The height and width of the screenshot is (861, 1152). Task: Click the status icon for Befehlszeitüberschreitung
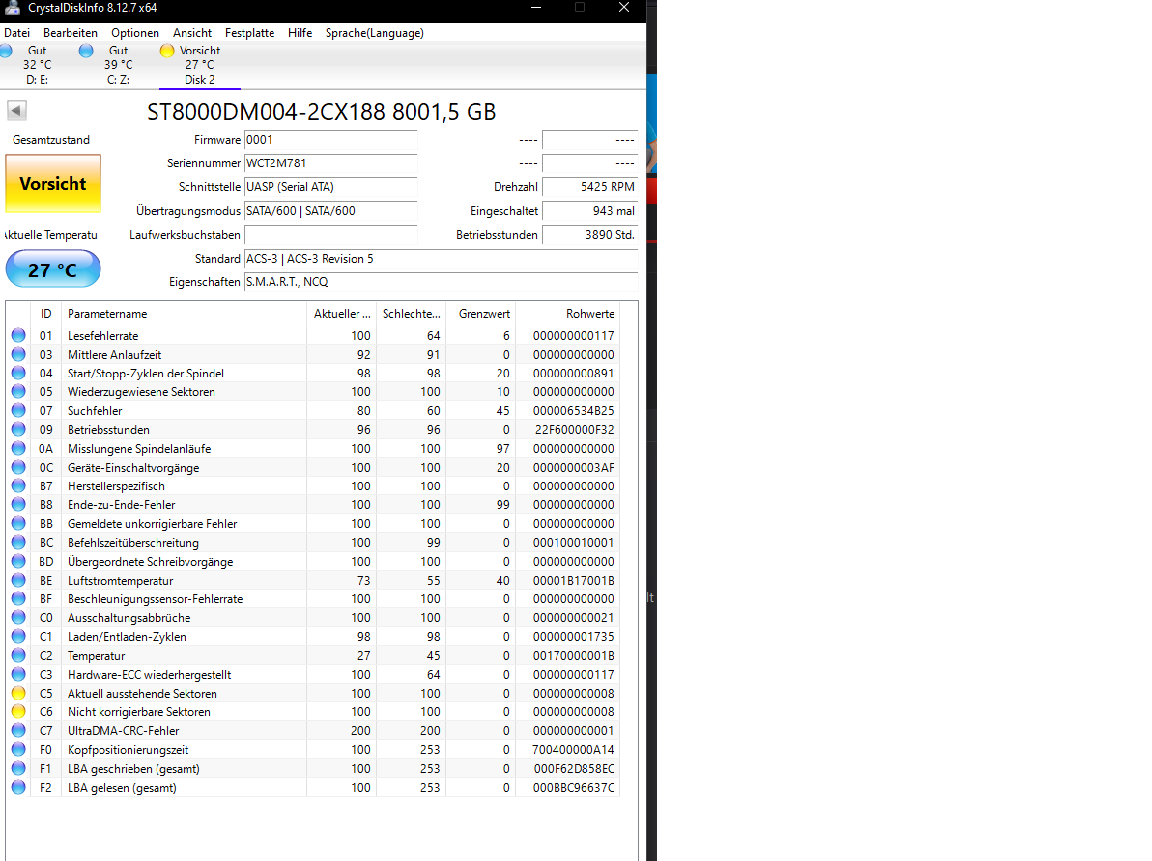click(18, 542)
